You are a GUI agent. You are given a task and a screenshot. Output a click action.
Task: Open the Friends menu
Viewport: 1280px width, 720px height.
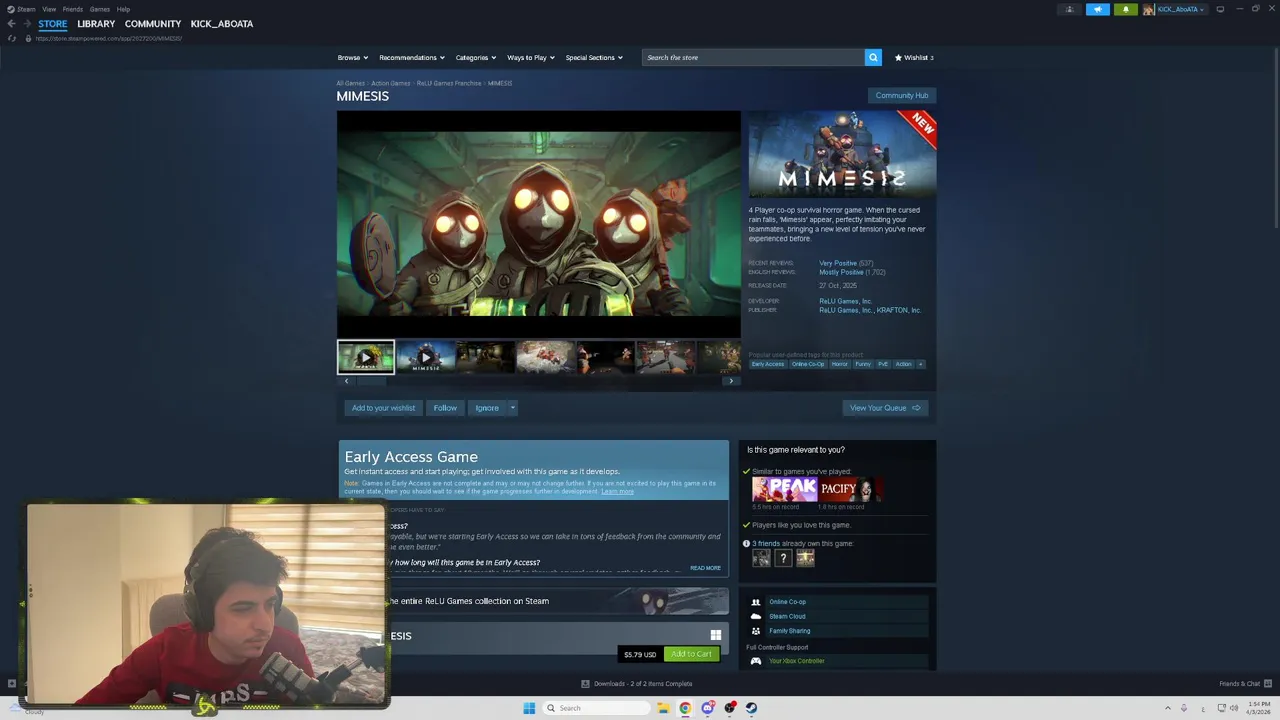73,9
